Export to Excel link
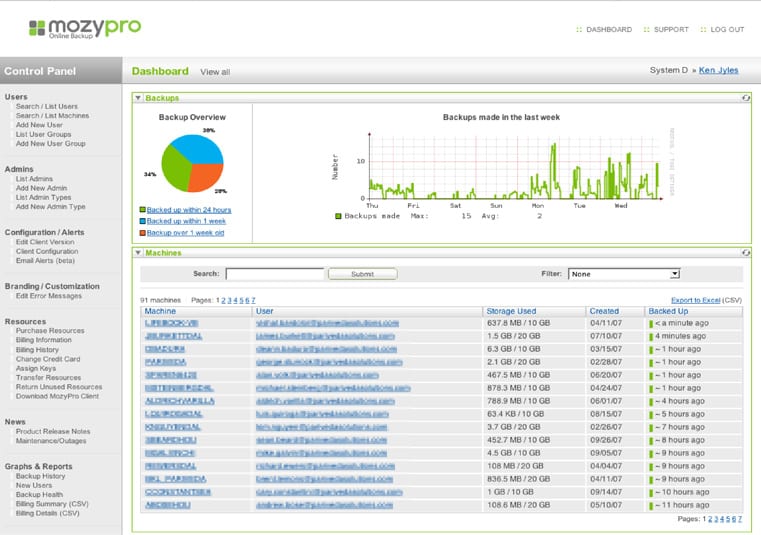 click(695, 300)
